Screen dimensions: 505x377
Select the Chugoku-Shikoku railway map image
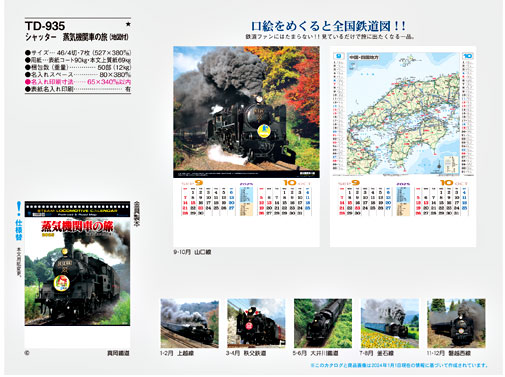[x=403, y=114]
